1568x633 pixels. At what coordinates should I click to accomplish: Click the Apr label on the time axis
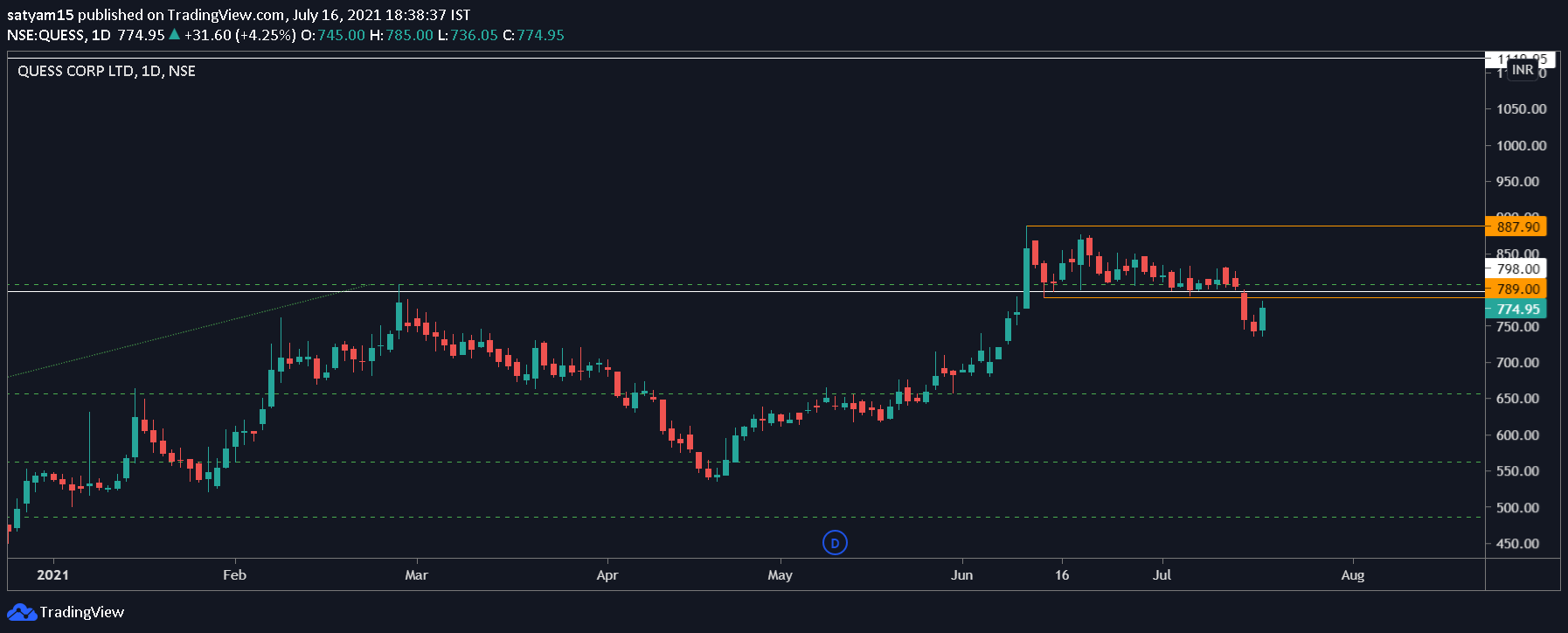(607, 574)
